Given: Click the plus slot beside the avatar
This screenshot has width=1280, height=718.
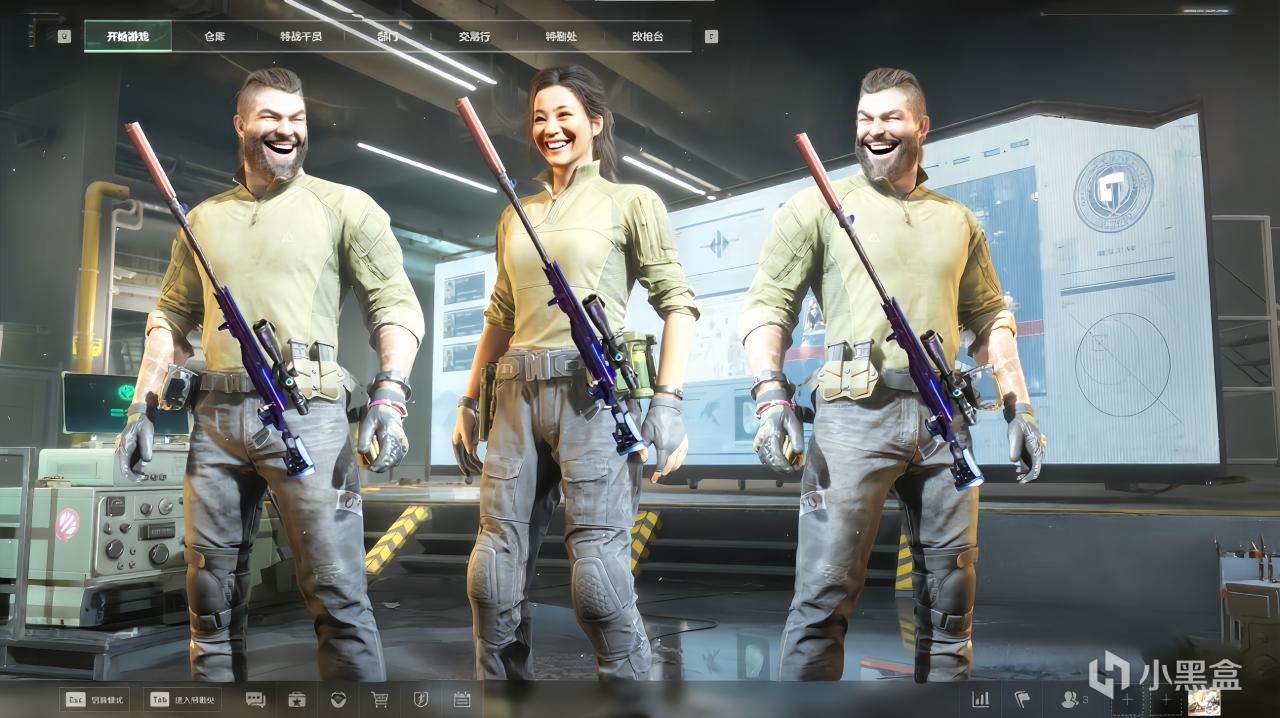Looking at the screenshot, I should pyautogui.click(x=1165, y=700).
